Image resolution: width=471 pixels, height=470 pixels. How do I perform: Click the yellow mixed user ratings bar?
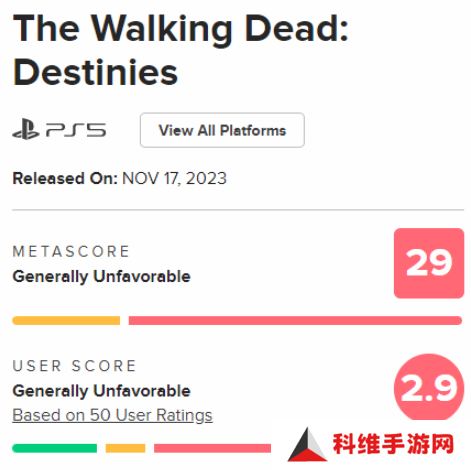point(125,448)
